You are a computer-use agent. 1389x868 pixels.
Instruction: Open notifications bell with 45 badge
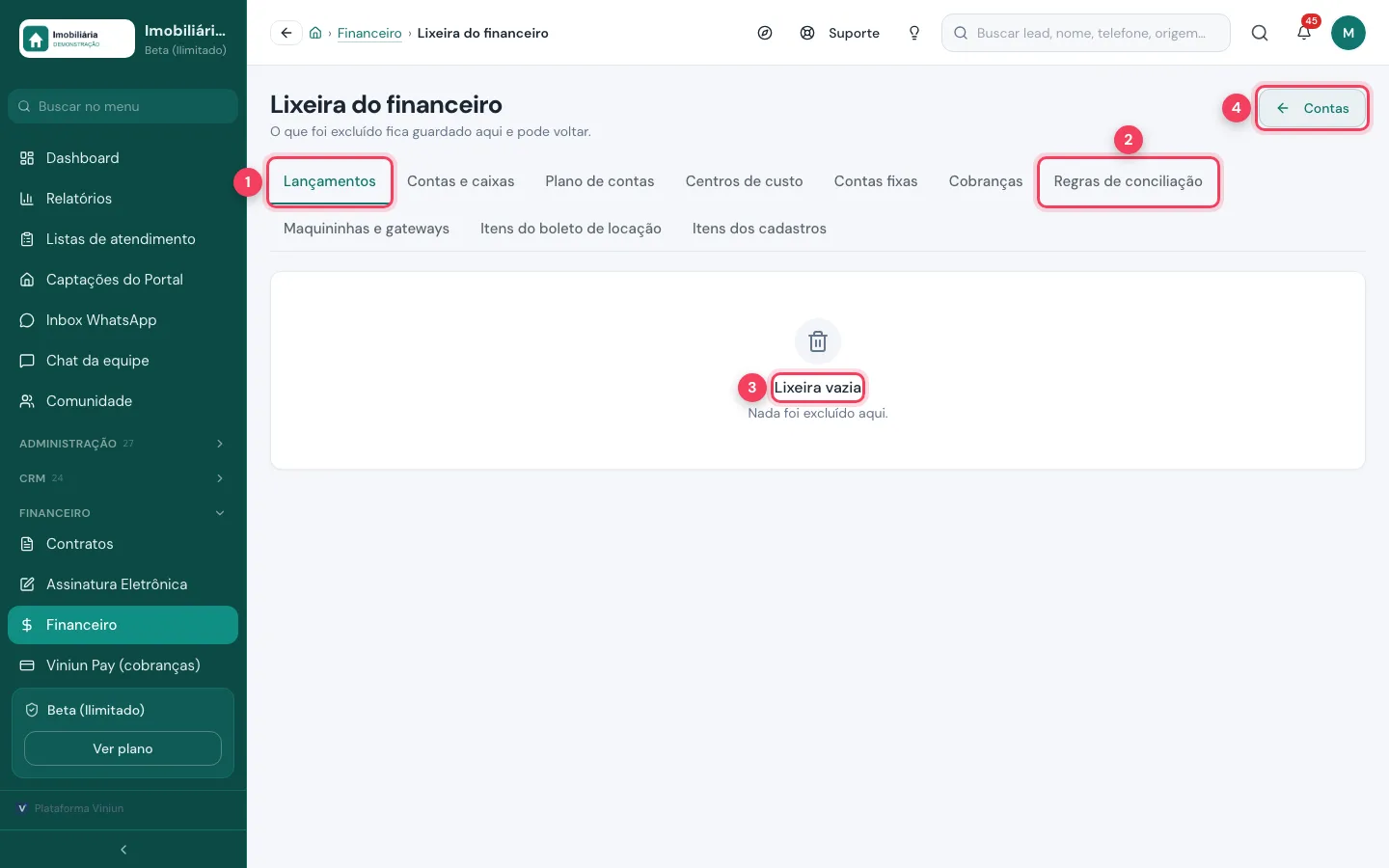1304,33
